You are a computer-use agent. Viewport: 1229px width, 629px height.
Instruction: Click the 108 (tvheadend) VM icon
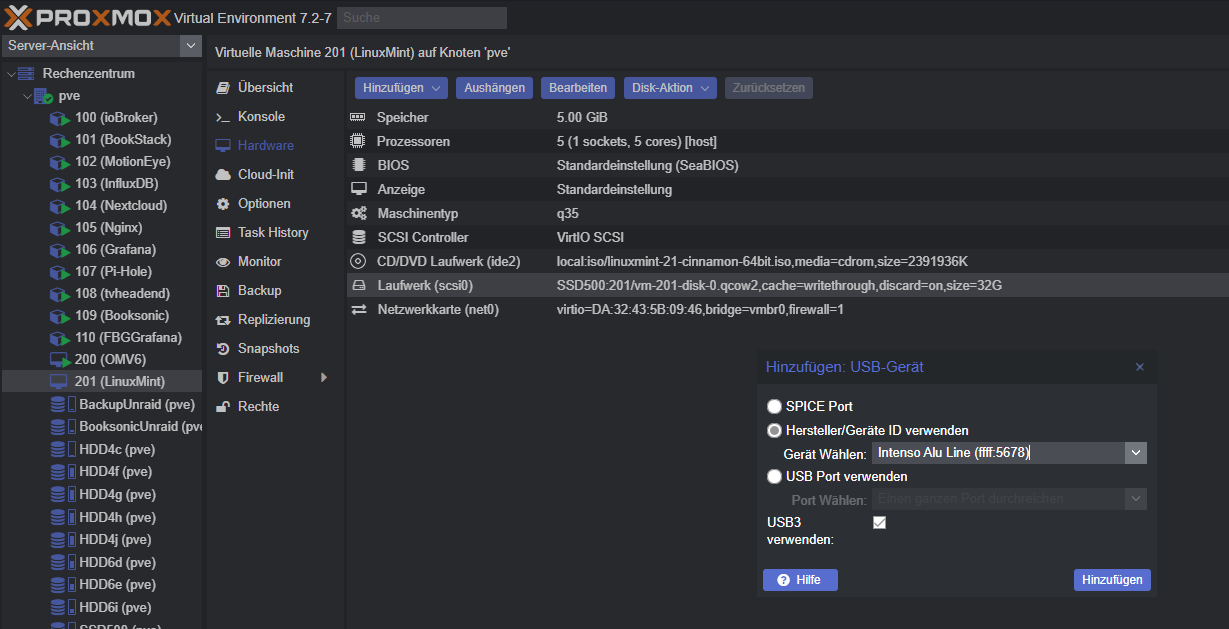pyautogui.click(x=60, y=294)
